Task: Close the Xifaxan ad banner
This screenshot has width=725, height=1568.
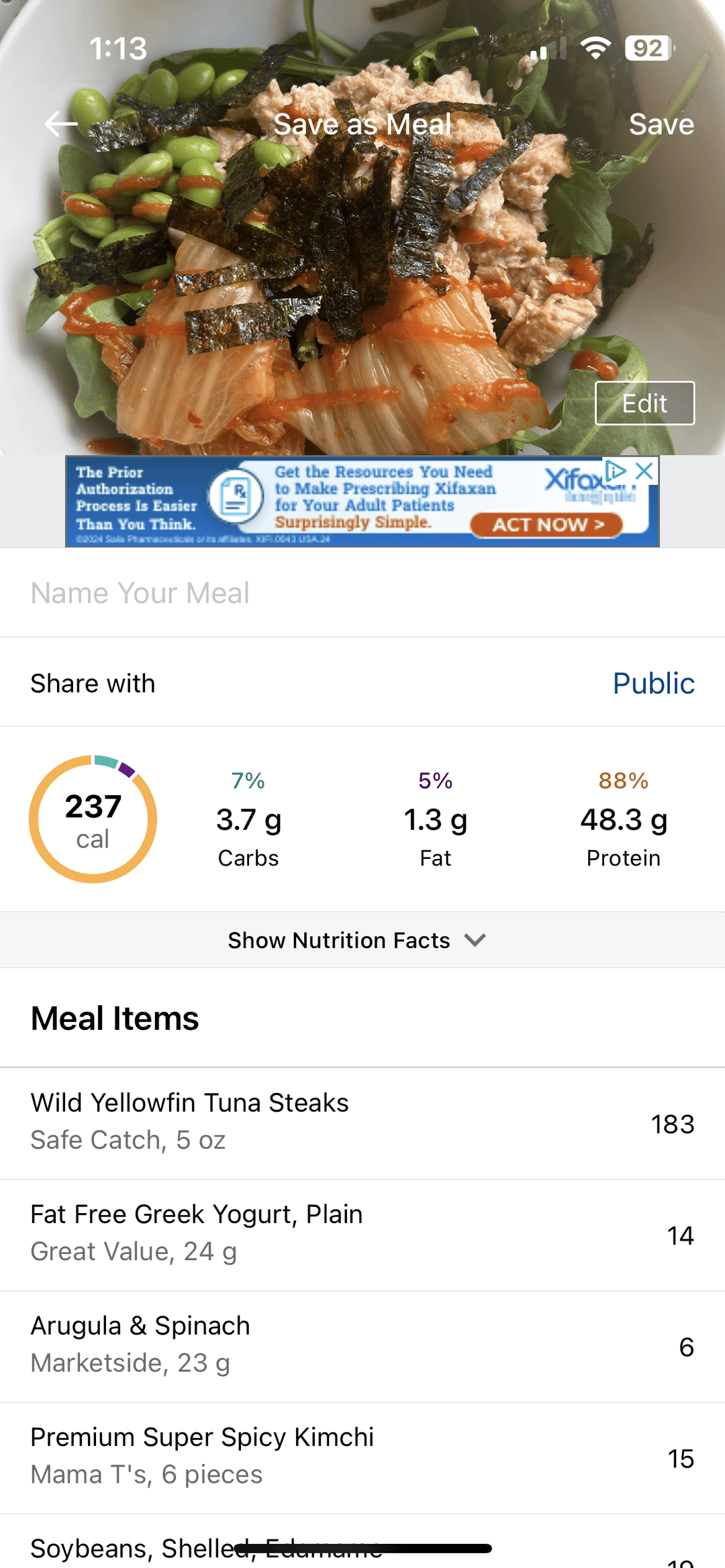Action: click(x=644, y=471)
